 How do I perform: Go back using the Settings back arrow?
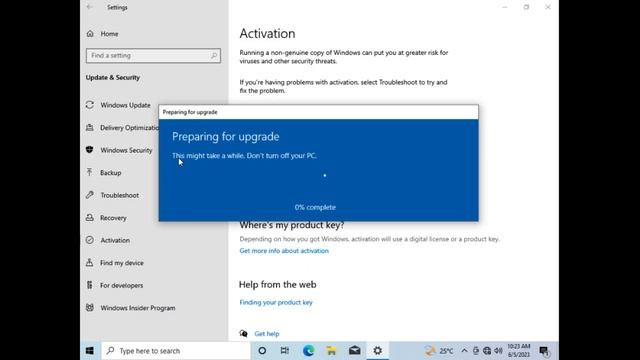[90, 7]
